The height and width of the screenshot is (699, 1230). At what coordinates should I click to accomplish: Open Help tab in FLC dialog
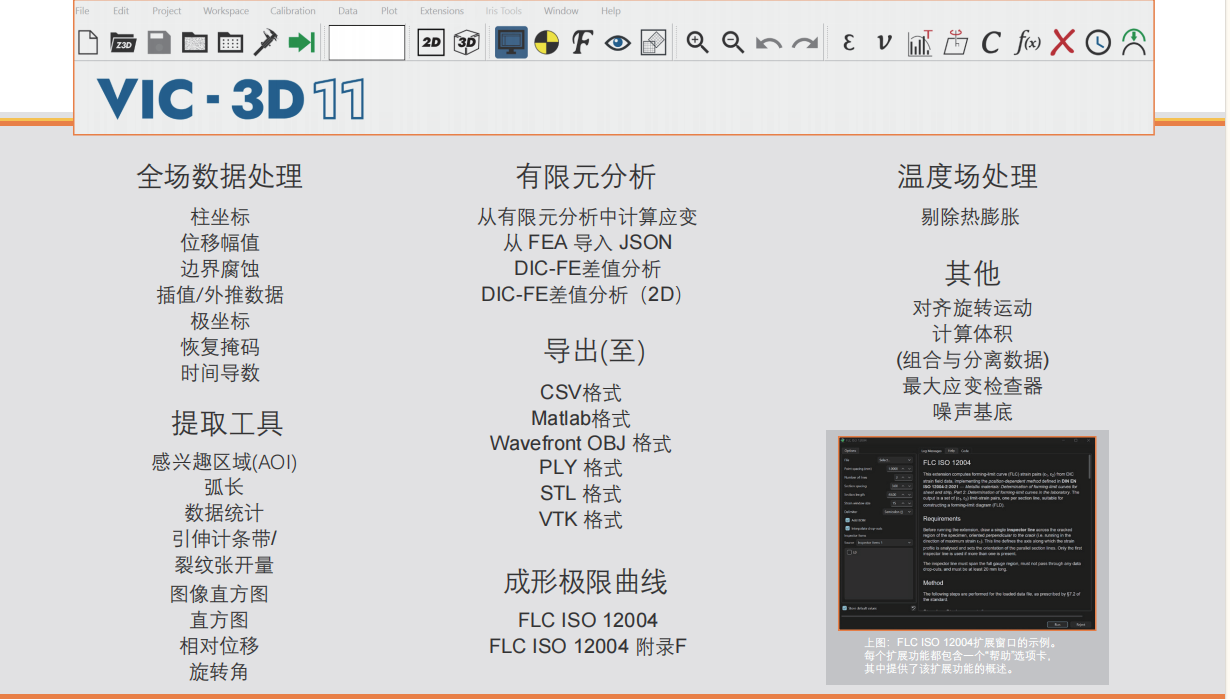(951, 451)
